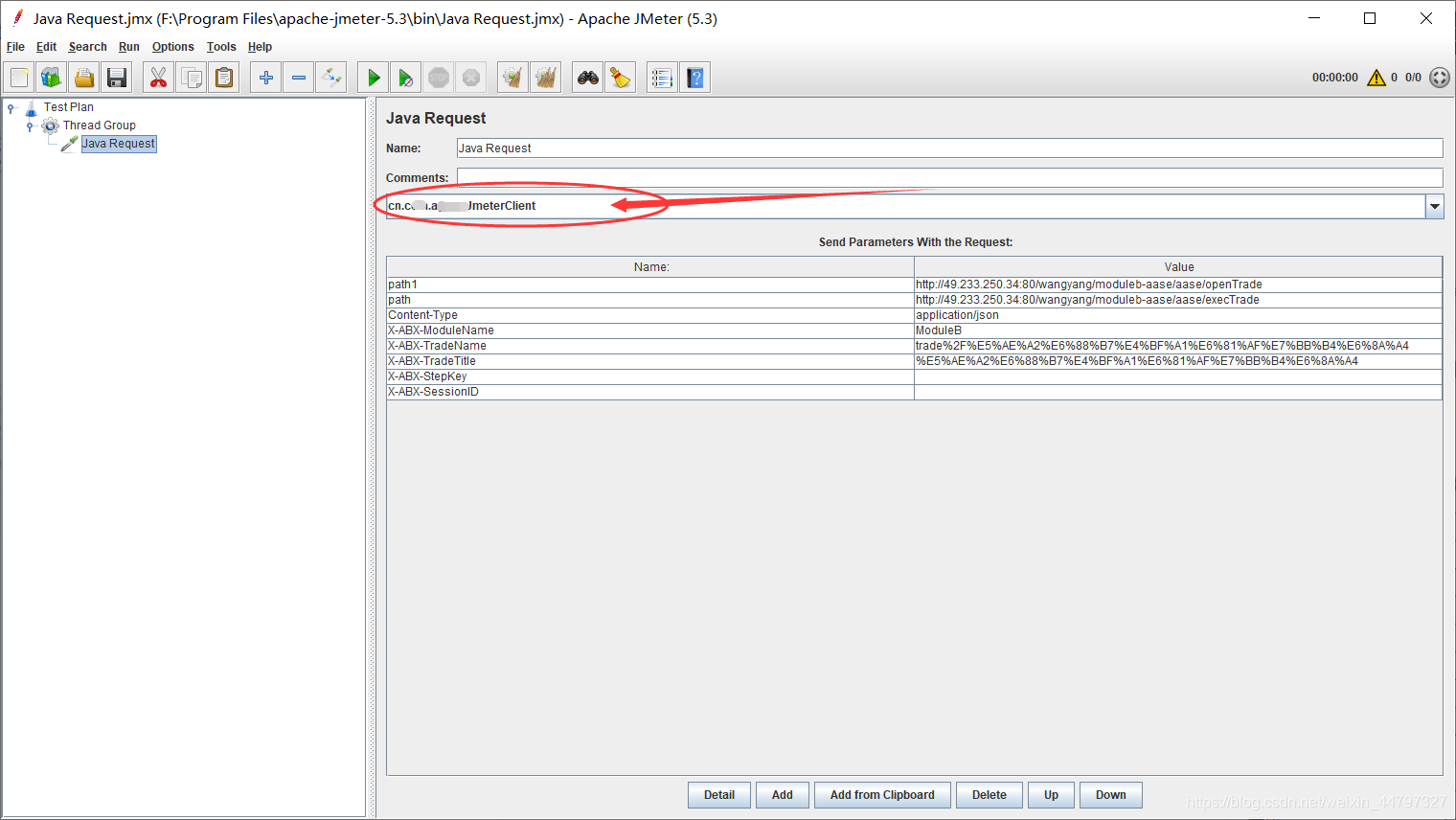Image resolution: width=1456 pixels, height=820 pixels.
Task: Select the X-ABX-ModuleName cell
Action: coord(650,330)
